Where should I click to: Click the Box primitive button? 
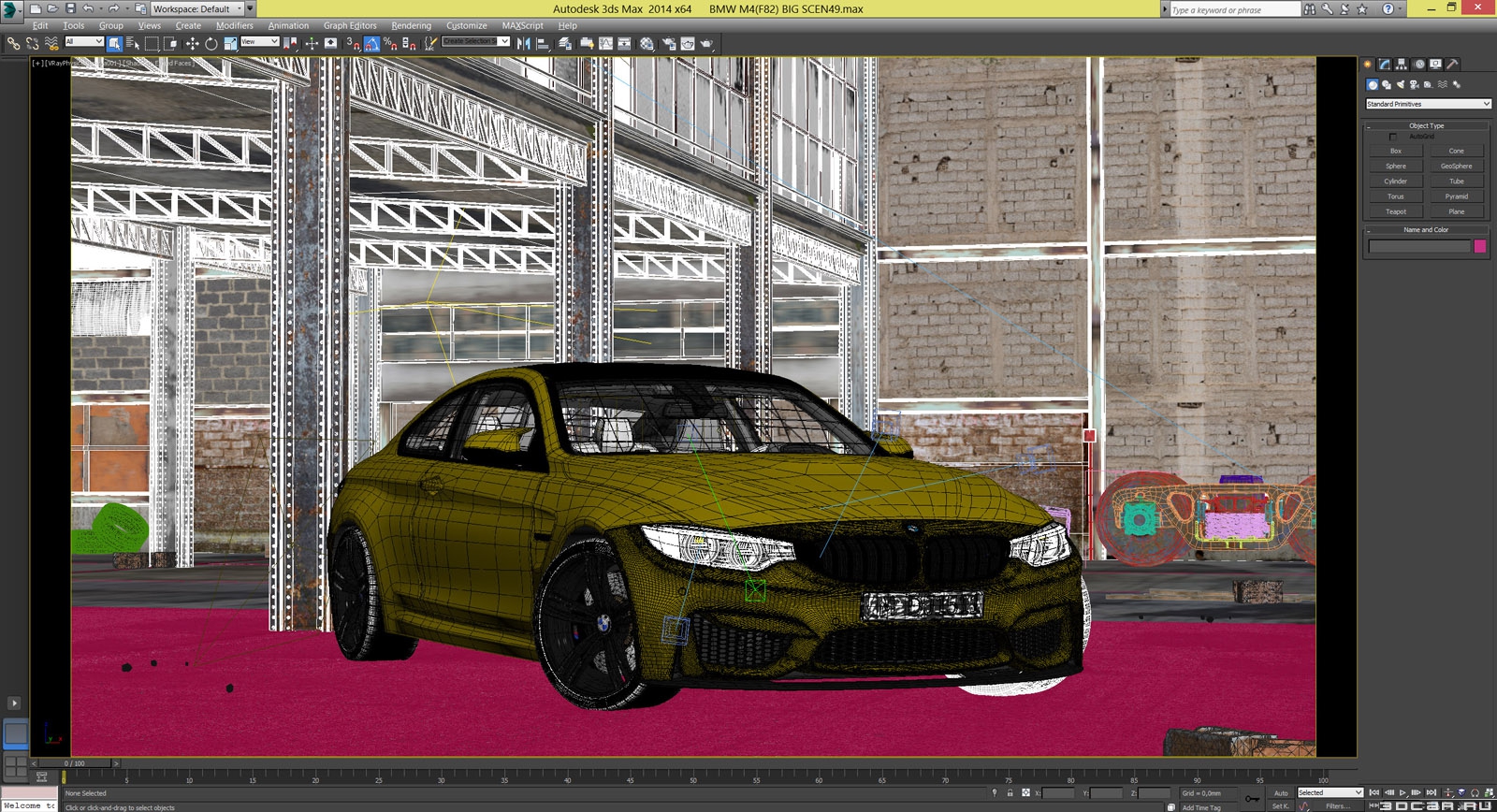click(1395, 151)
